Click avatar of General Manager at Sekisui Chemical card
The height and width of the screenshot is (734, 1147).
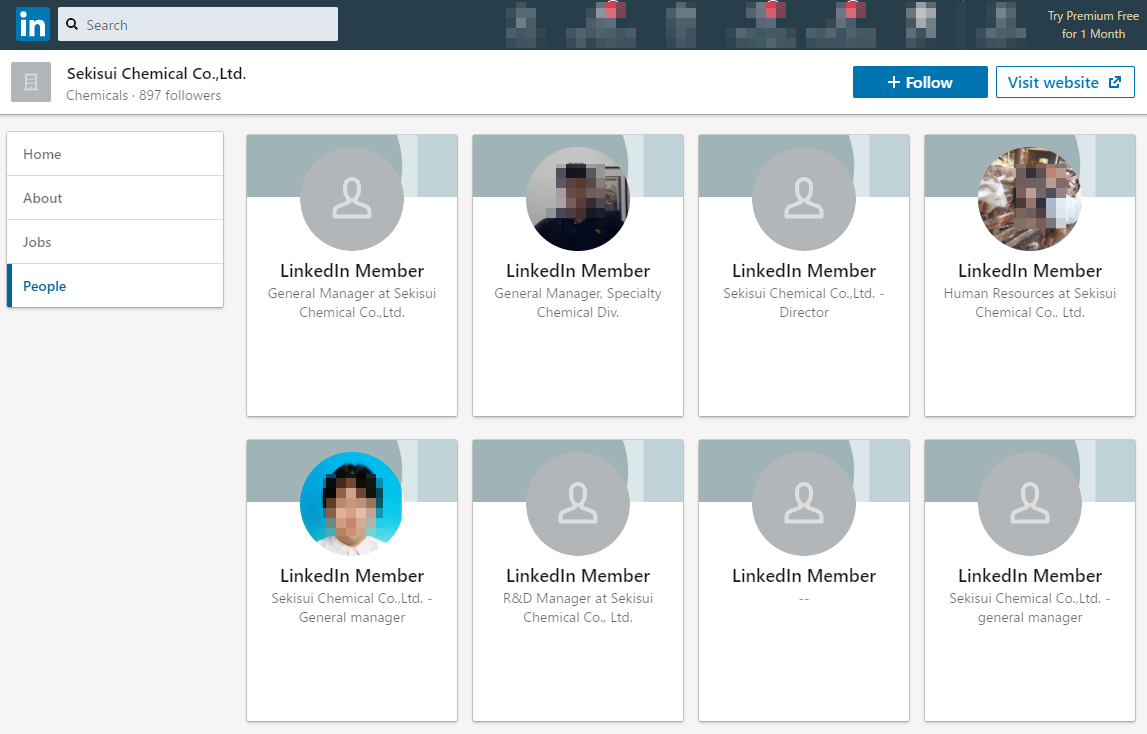pos(352,198)
